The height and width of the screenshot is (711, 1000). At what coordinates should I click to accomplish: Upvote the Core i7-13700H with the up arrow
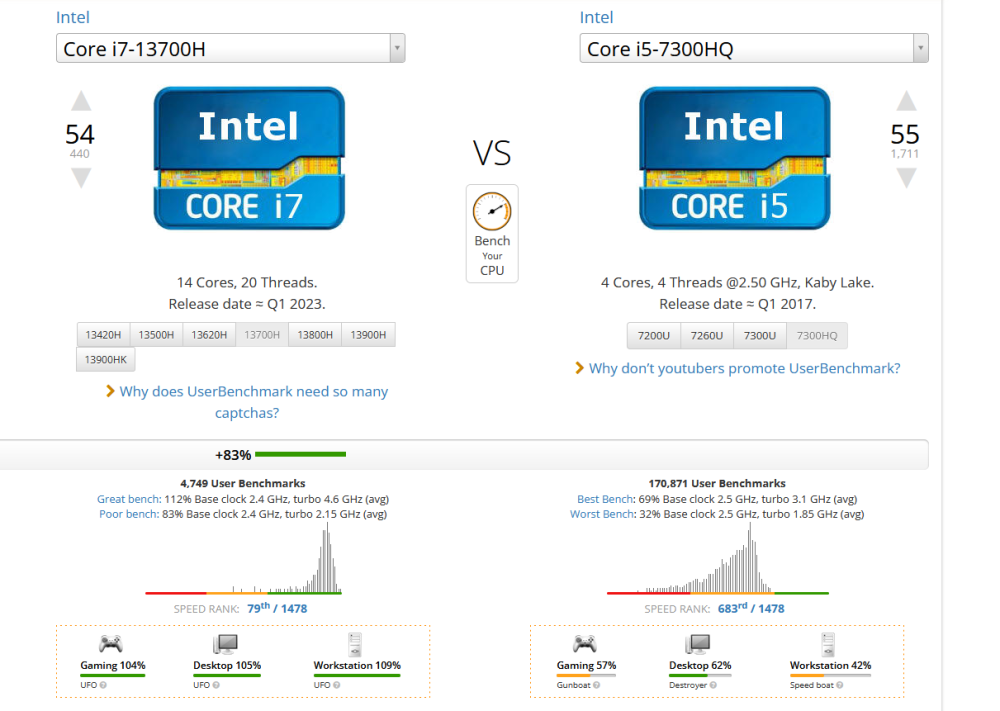(81, 101)
